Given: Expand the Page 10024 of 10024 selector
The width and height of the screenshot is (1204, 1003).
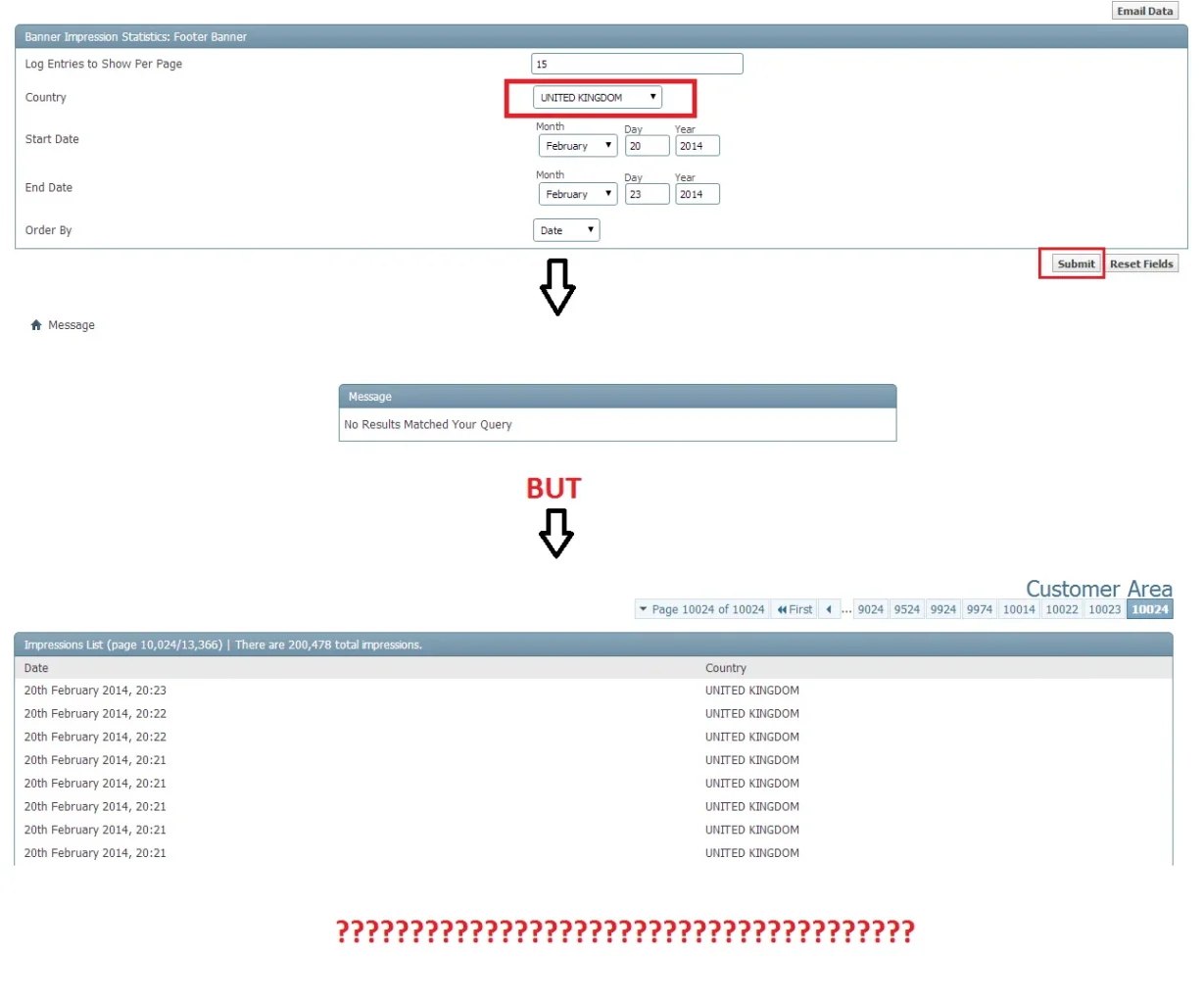Looking at the screenshot, I should click(x=702, y=609).
